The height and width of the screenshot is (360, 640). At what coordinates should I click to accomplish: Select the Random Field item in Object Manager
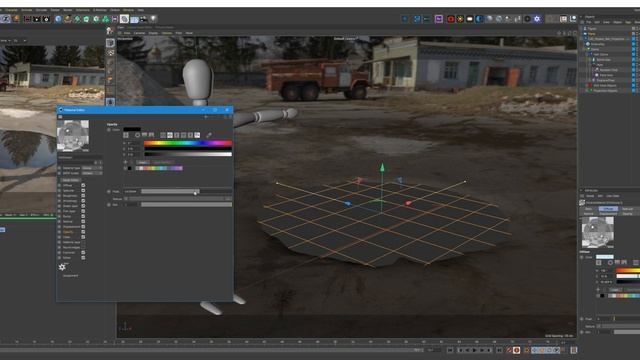609,70
